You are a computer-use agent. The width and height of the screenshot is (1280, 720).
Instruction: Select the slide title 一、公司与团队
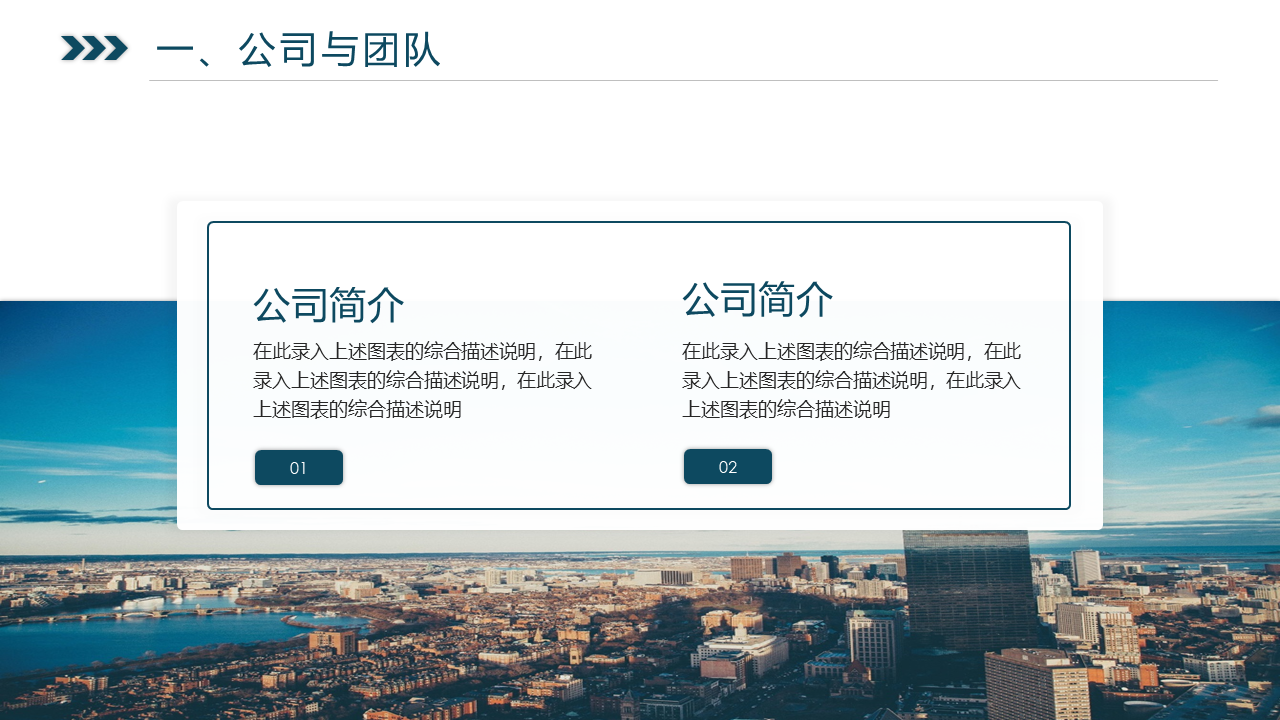[x=298, y=50]
